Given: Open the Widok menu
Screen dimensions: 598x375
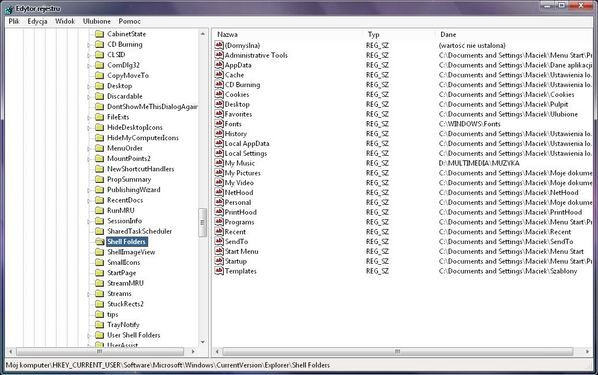Looking at the screenshot, I should [x=65, y=21].
